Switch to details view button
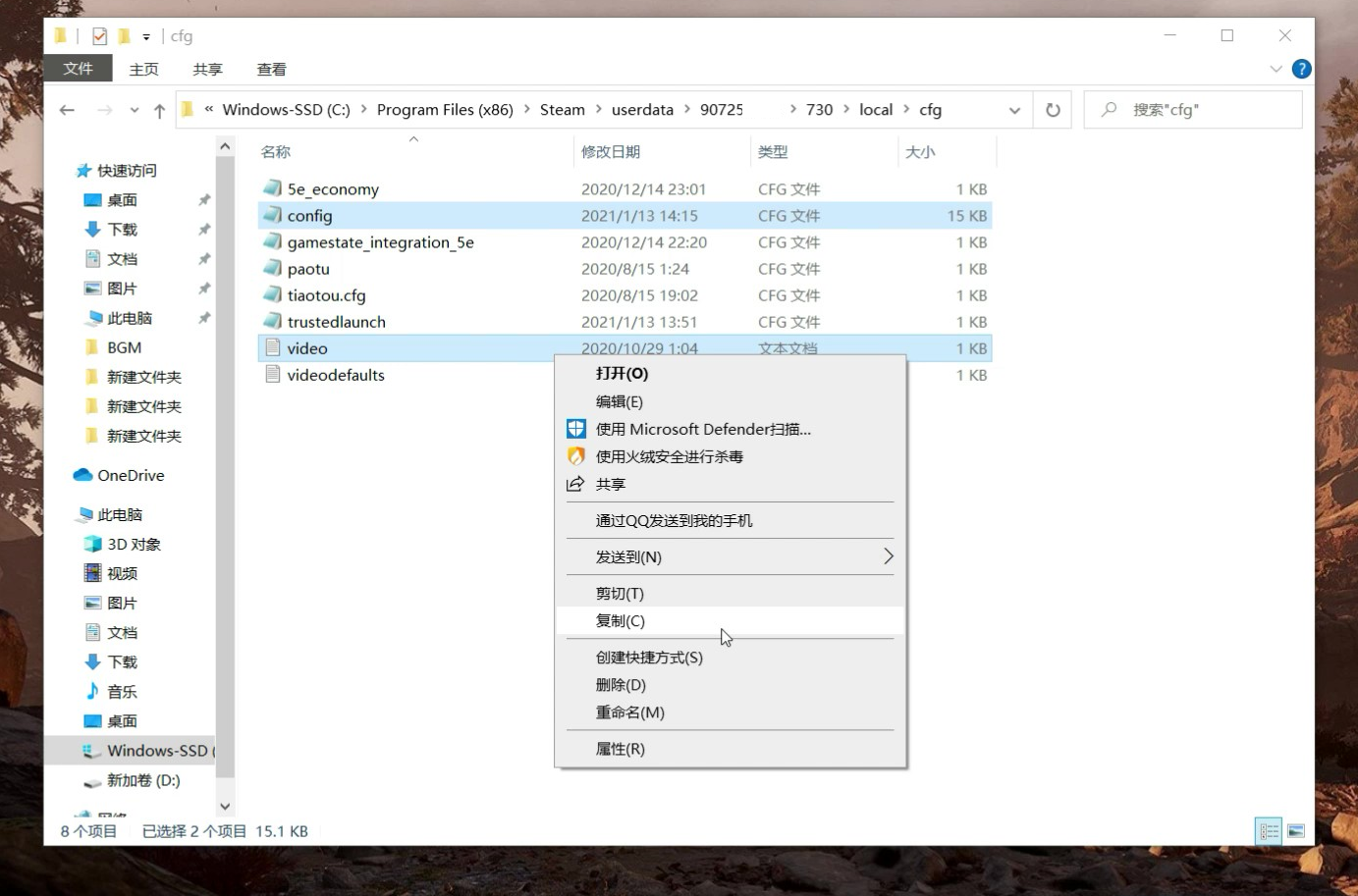Viewport: 1358px width, 896px height. (1269, 831)
